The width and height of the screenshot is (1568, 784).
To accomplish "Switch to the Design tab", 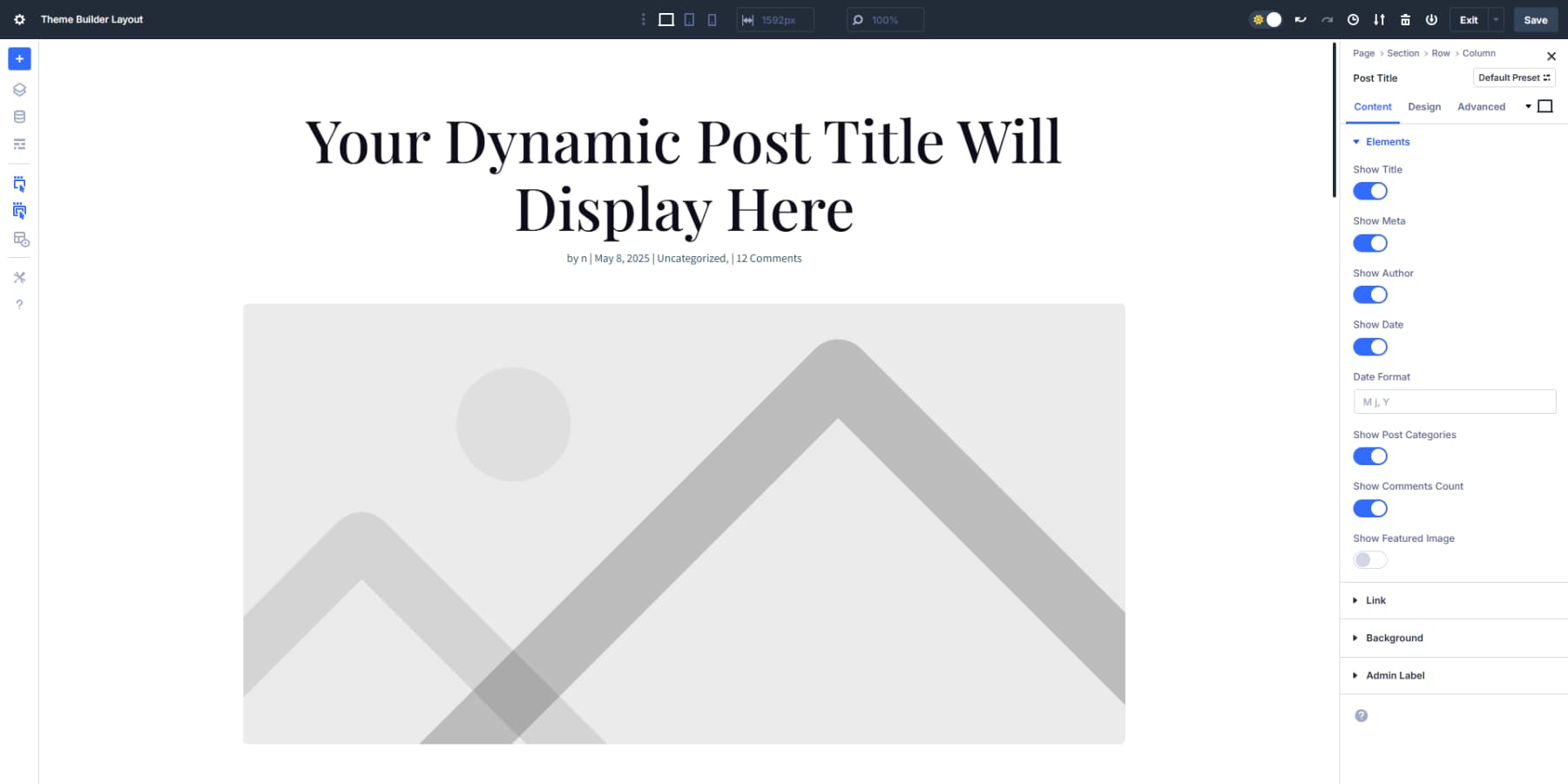I will click(1424, 106).
